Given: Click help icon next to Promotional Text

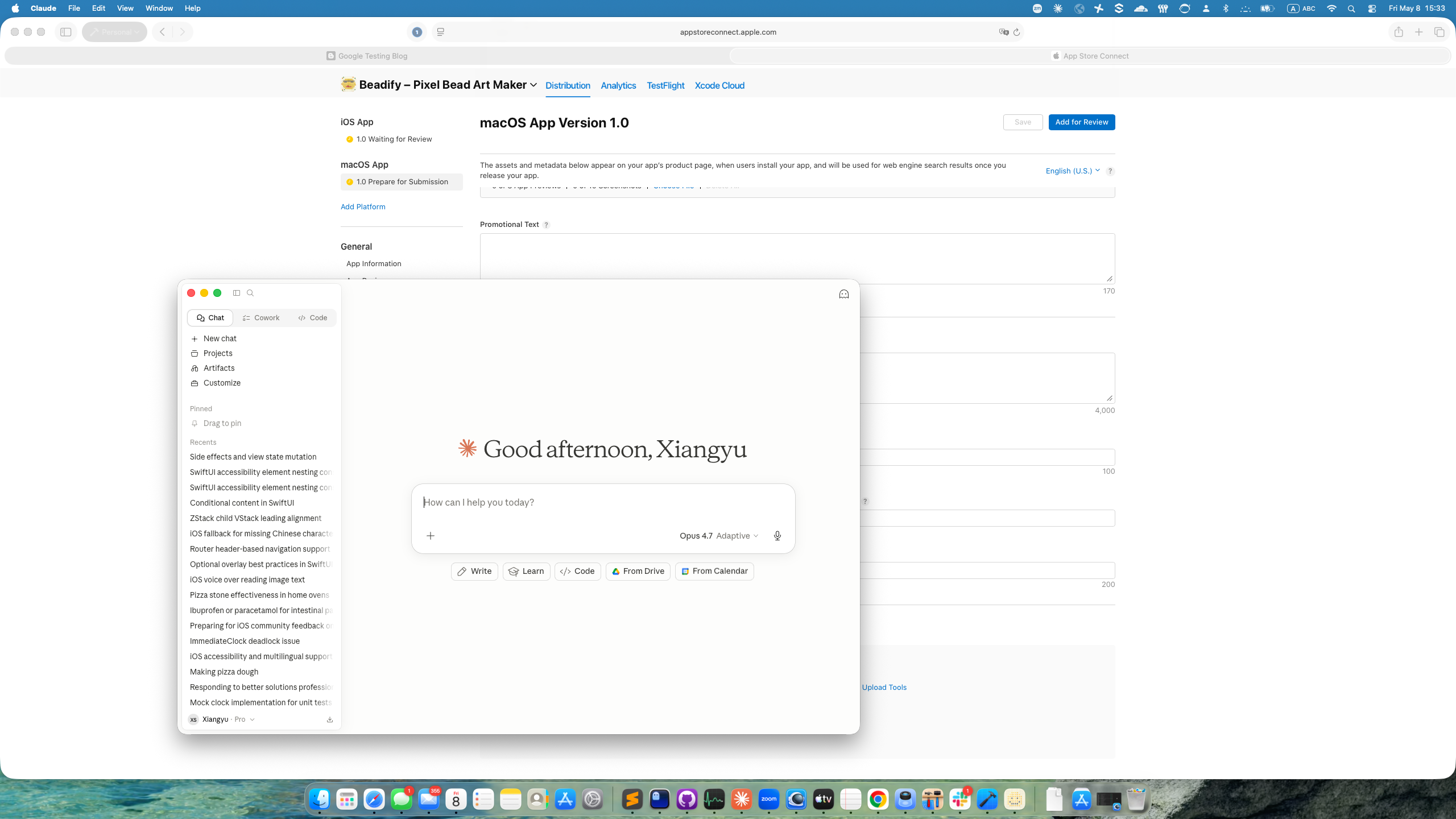Looking at the screenshot, I should tap(546, 225).
